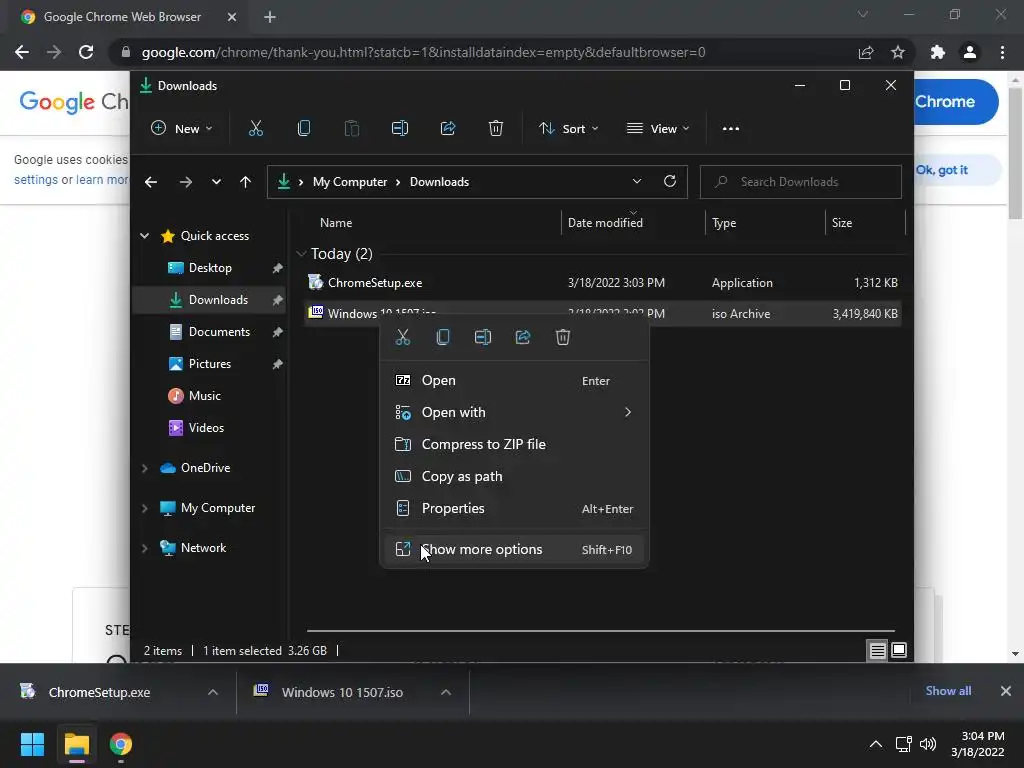Screen dimensions: 1024x768
Task: Go forward in File Explorer navigation
Action: tap(185, 182)
